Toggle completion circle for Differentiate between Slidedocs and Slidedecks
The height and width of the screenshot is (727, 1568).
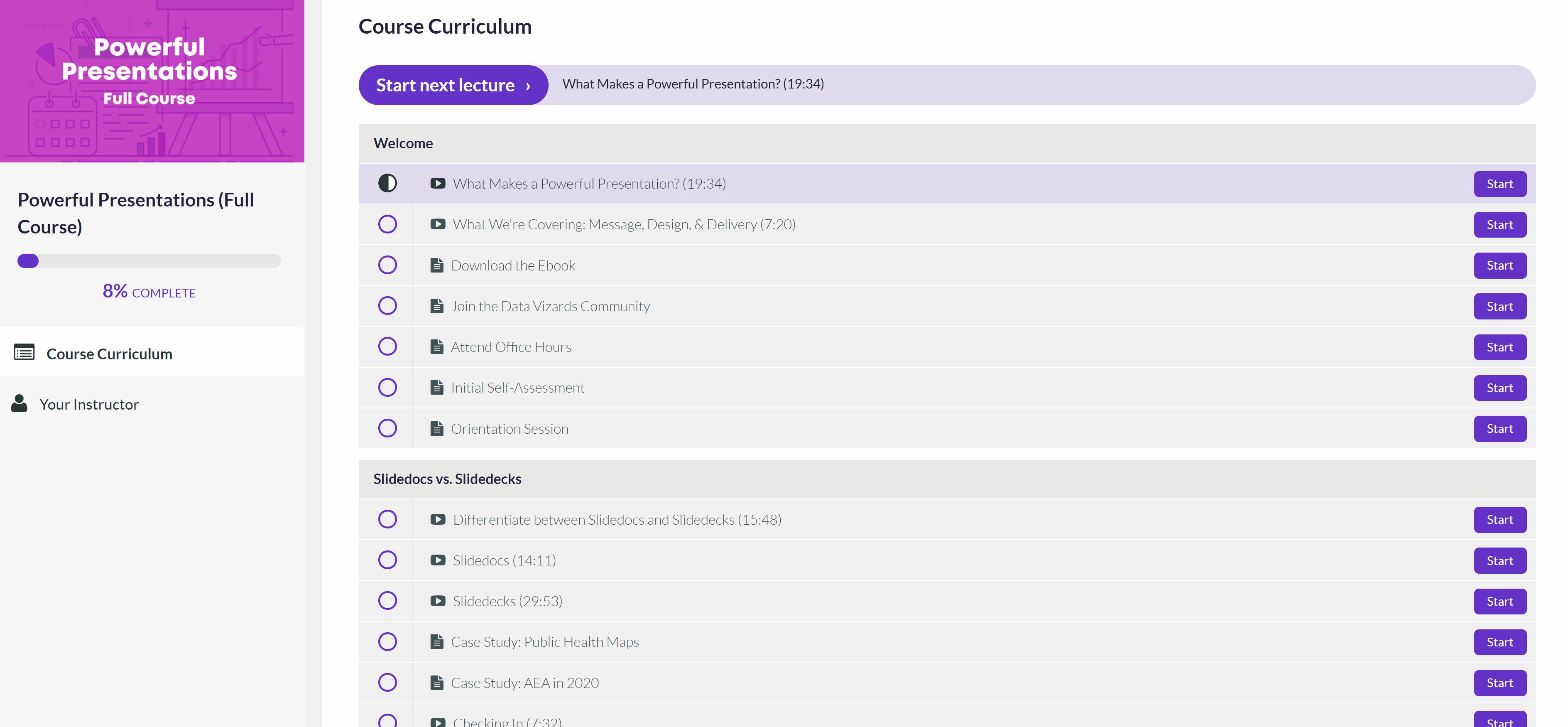tap(388, 519)
